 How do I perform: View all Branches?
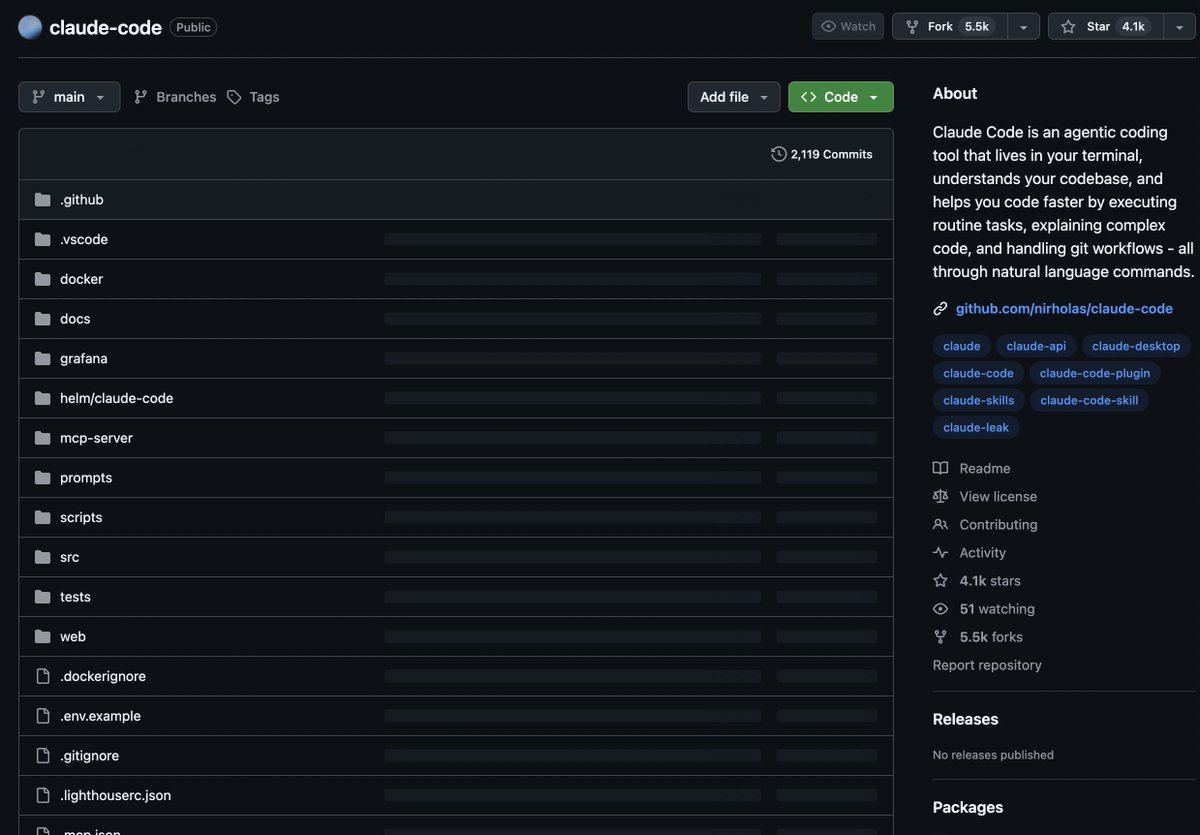186,97
